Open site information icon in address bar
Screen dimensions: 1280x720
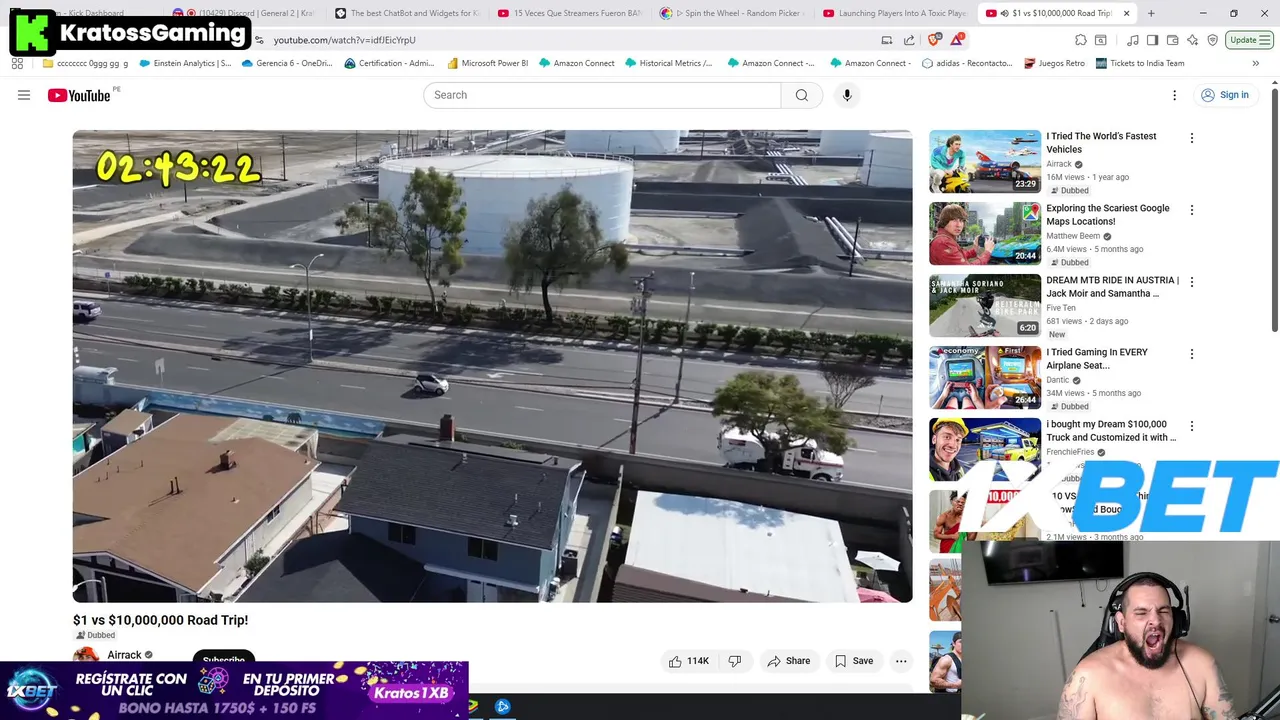click(260, 40)
